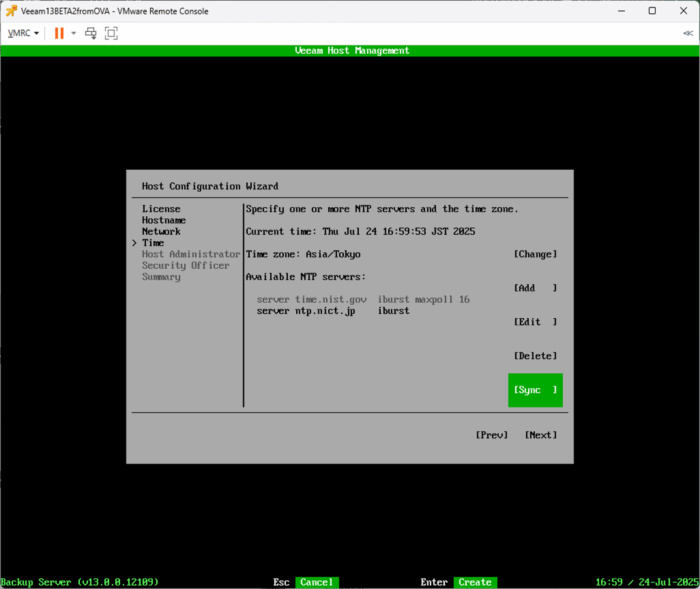Click the Edit NTP server button

coord(535,322)
